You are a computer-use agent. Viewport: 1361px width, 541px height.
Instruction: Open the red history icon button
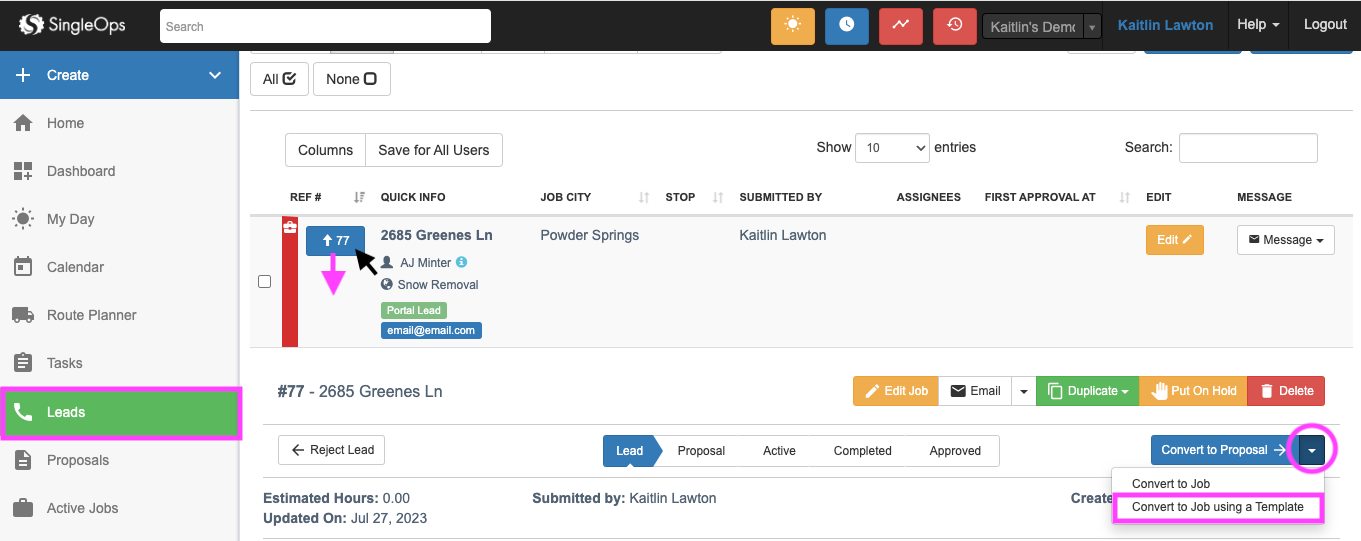[954, 26]
